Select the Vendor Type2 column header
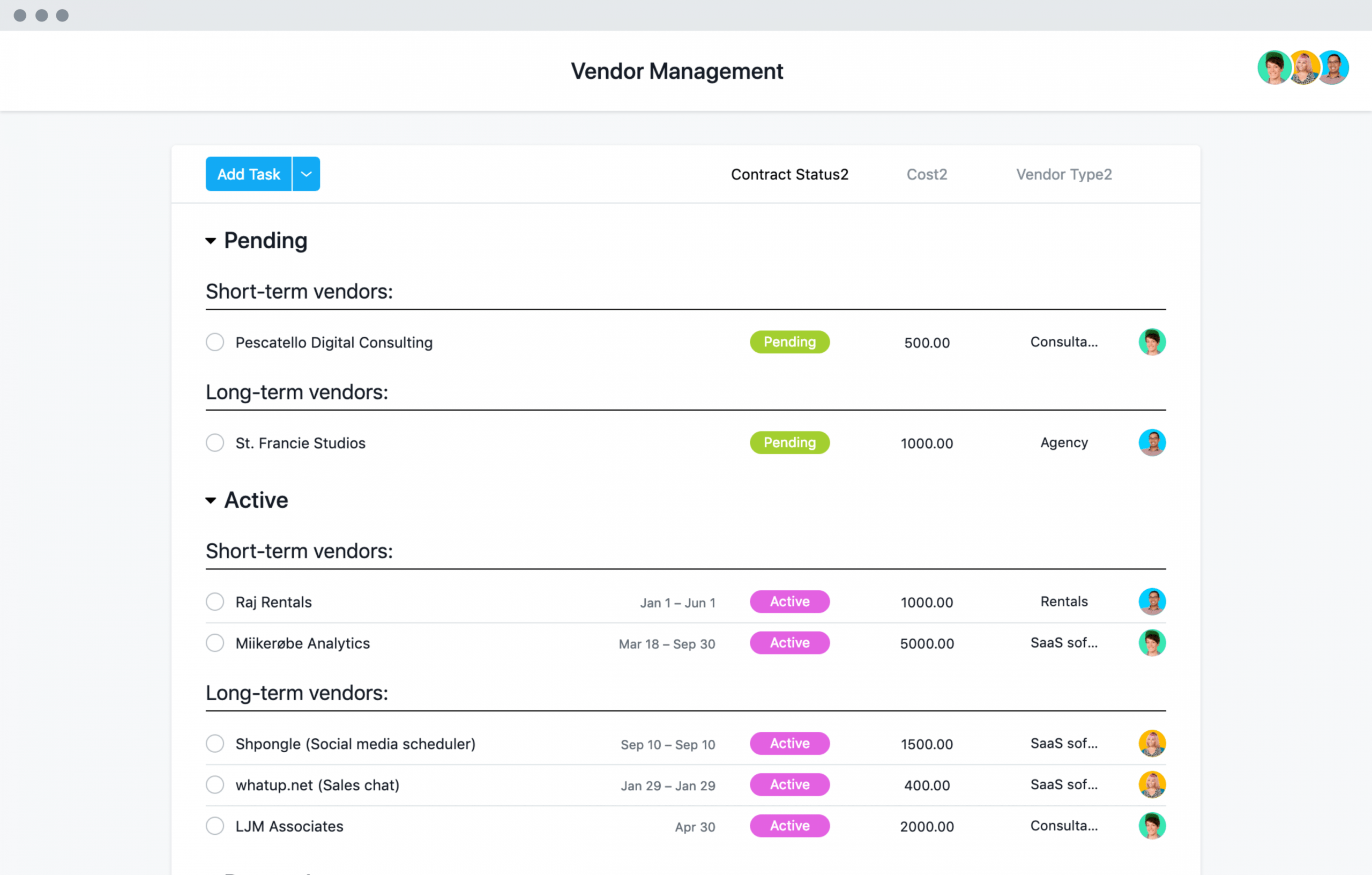1372x875 pixels. (x=1063, y=174)
